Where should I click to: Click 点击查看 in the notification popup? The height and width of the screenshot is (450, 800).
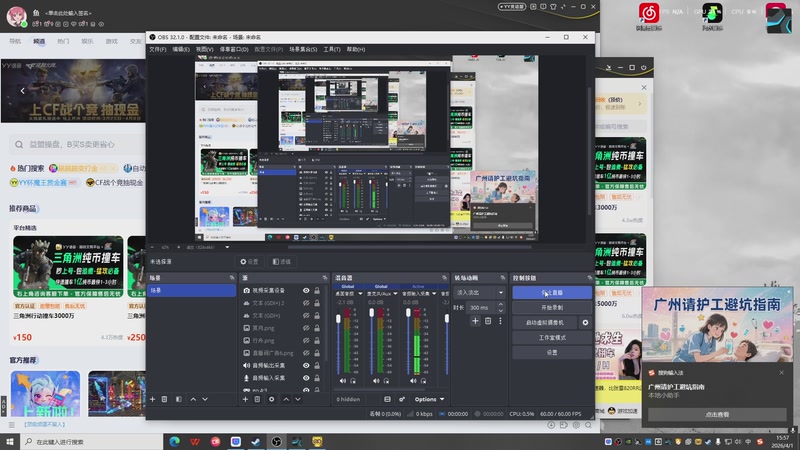tap(717, 414)
